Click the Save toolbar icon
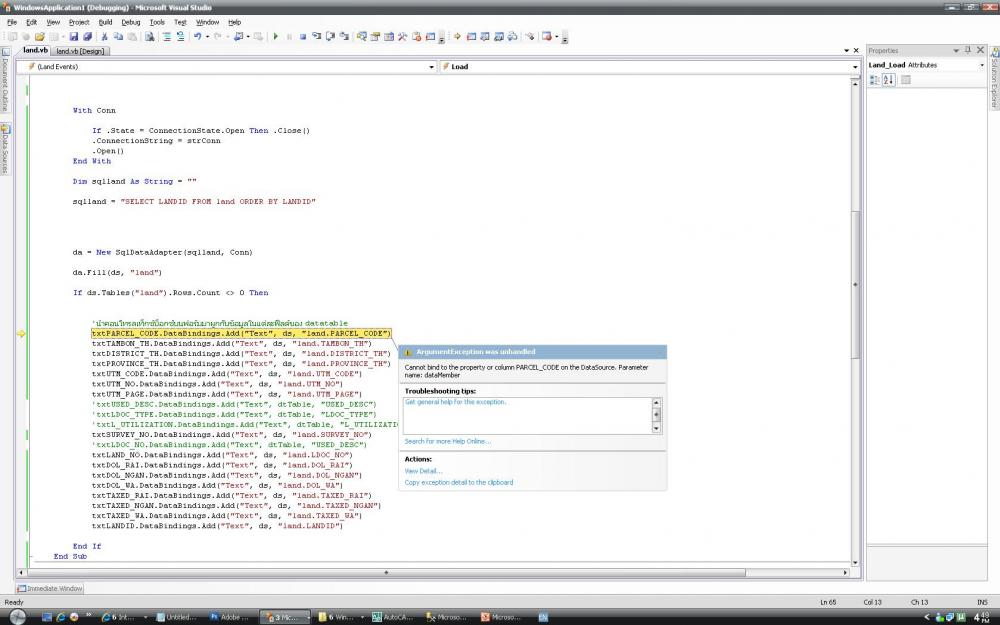The height and width of the screenshot is (625, 1000). click(x=74, y=36)
